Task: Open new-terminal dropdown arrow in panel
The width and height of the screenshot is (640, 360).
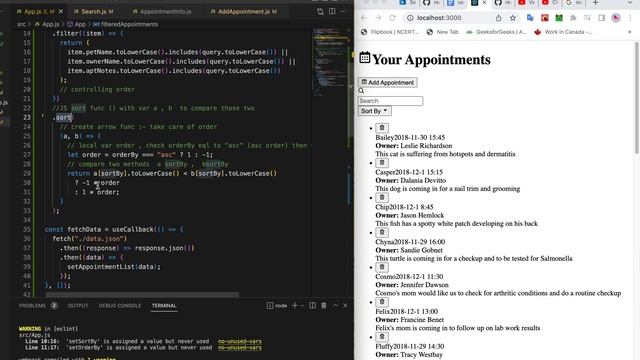Action: pyautogui.click(x=302, y=305)
